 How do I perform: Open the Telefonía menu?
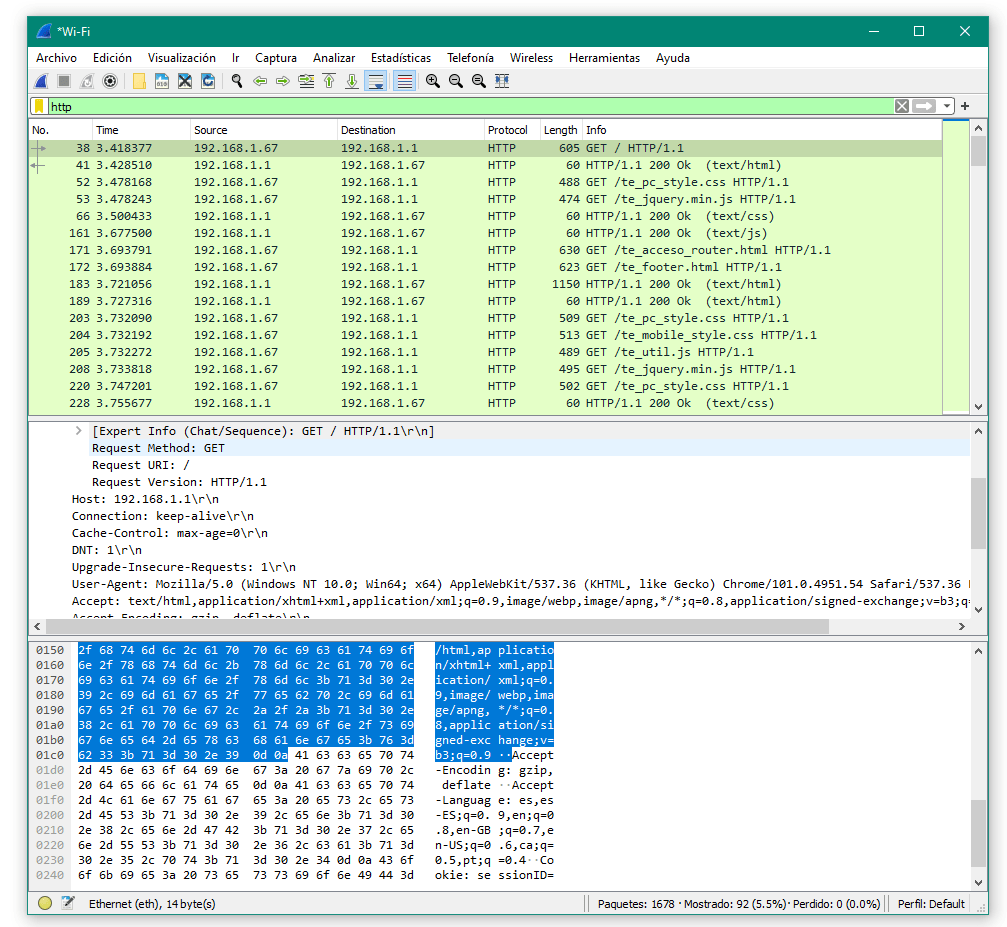click(470, 58)
